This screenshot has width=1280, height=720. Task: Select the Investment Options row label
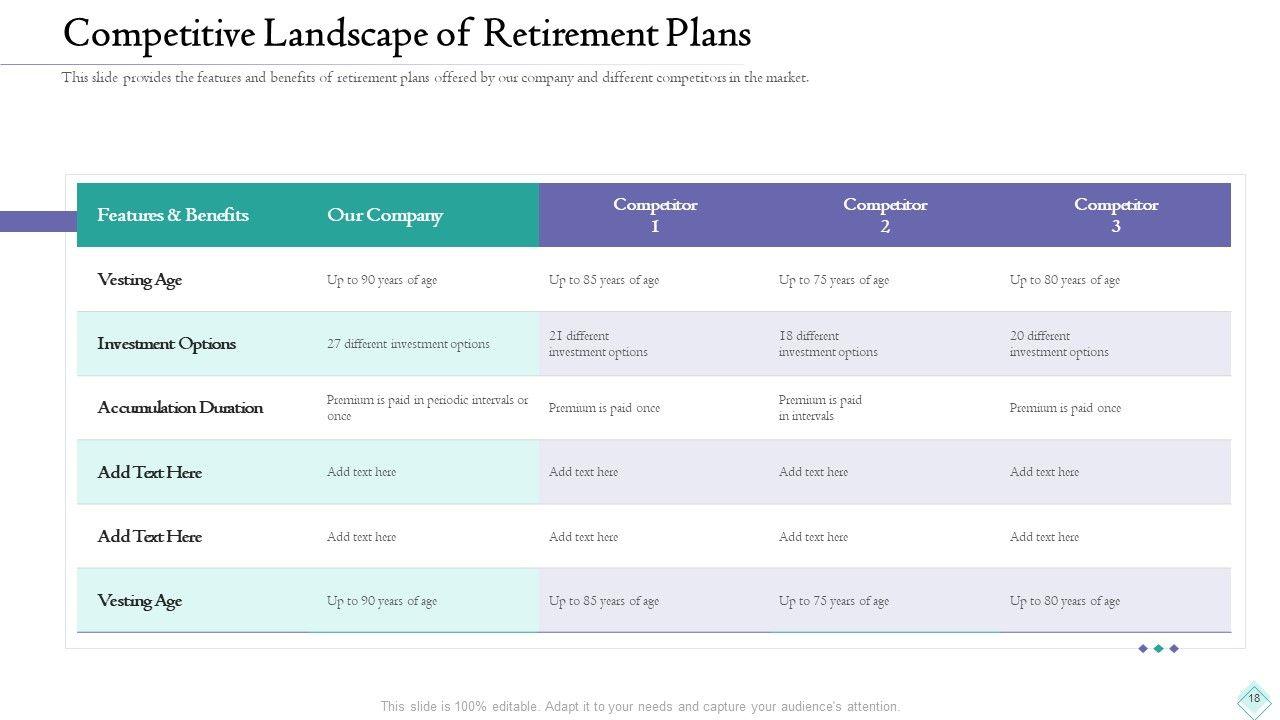166,344
